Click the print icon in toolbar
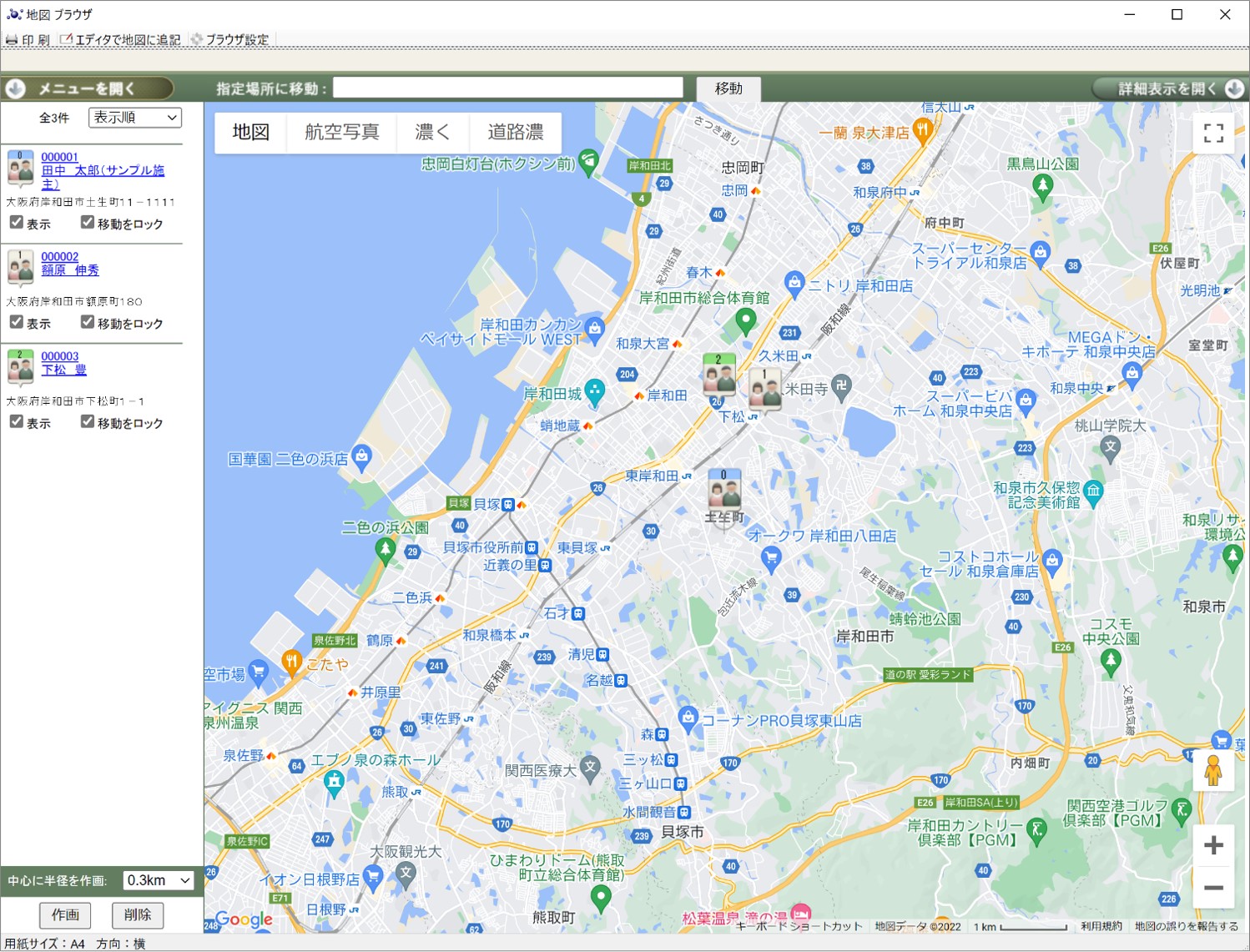This screenshot has width=1250, height=952. tap(12, 40)
